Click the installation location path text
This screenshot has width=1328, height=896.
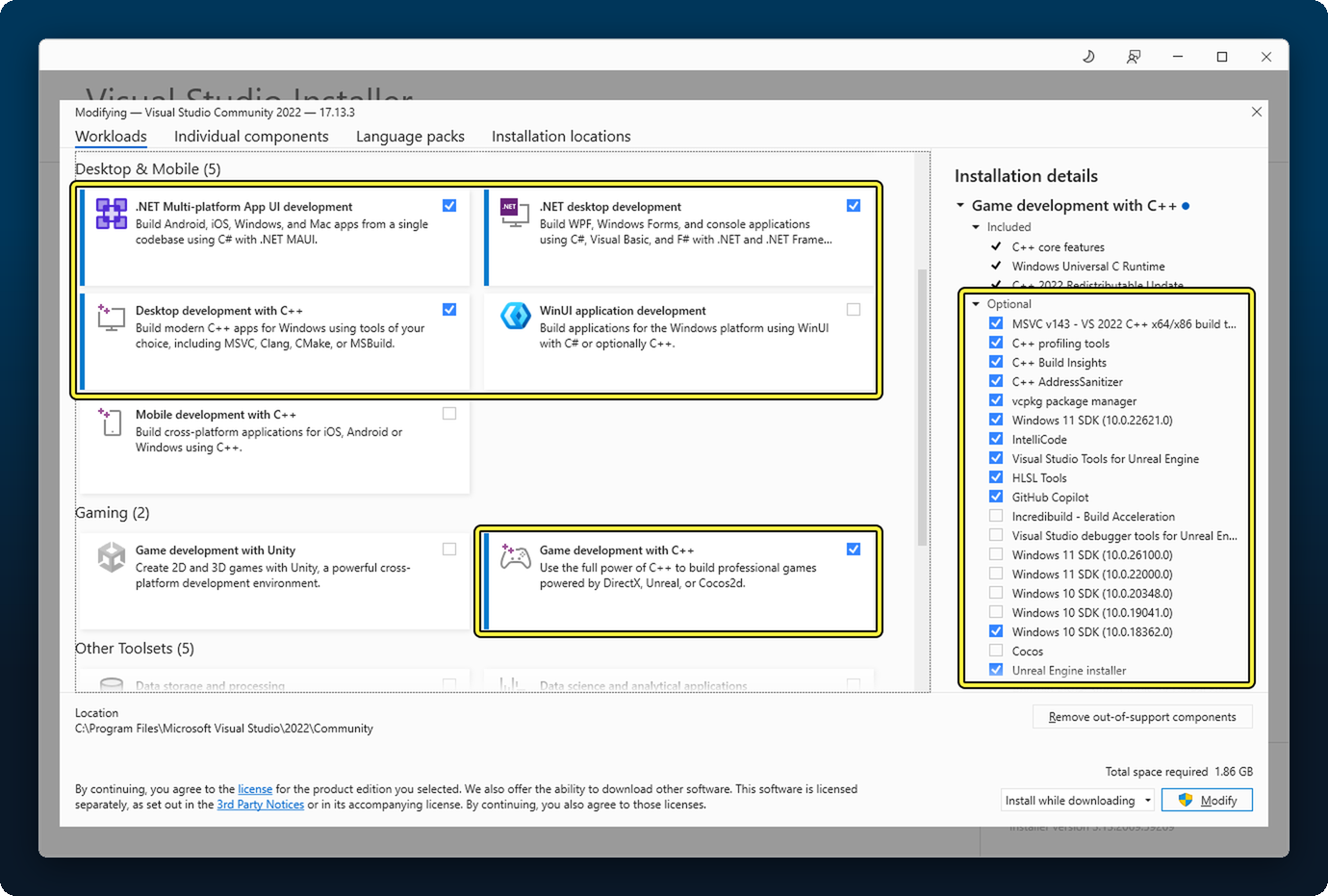(x=224, y=729)
